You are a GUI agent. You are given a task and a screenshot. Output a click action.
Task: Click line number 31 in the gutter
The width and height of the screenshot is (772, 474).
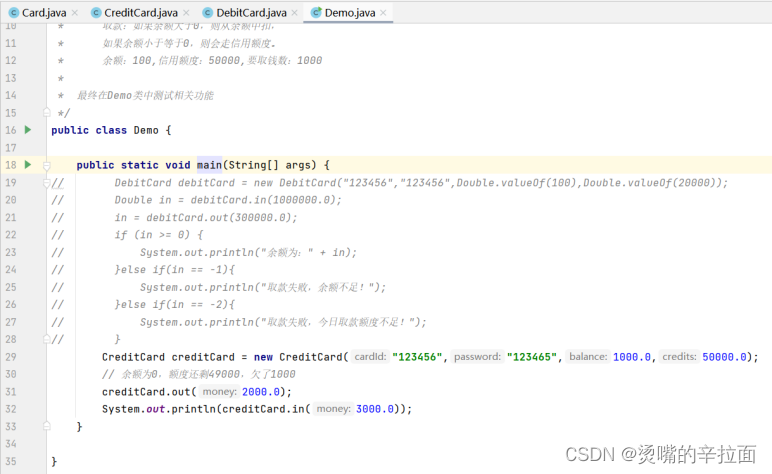[11, 392]
